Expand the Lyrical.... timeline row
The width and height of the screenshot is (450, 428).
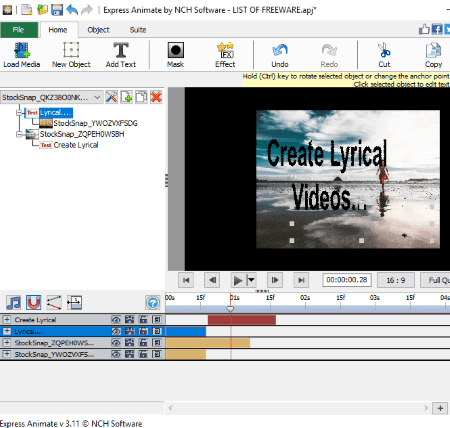pyautogui.click(x=7, y=331)
